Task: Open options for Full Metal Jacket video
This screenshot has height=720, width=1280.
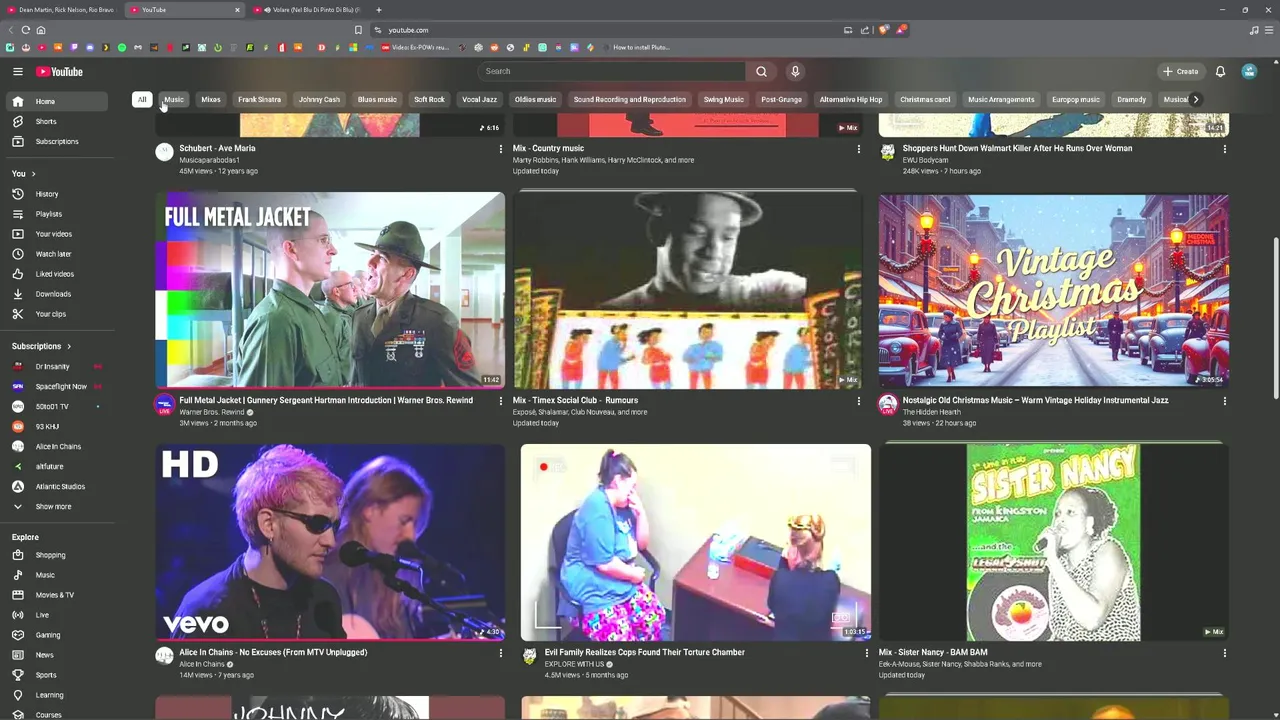Action: [501, 401]
